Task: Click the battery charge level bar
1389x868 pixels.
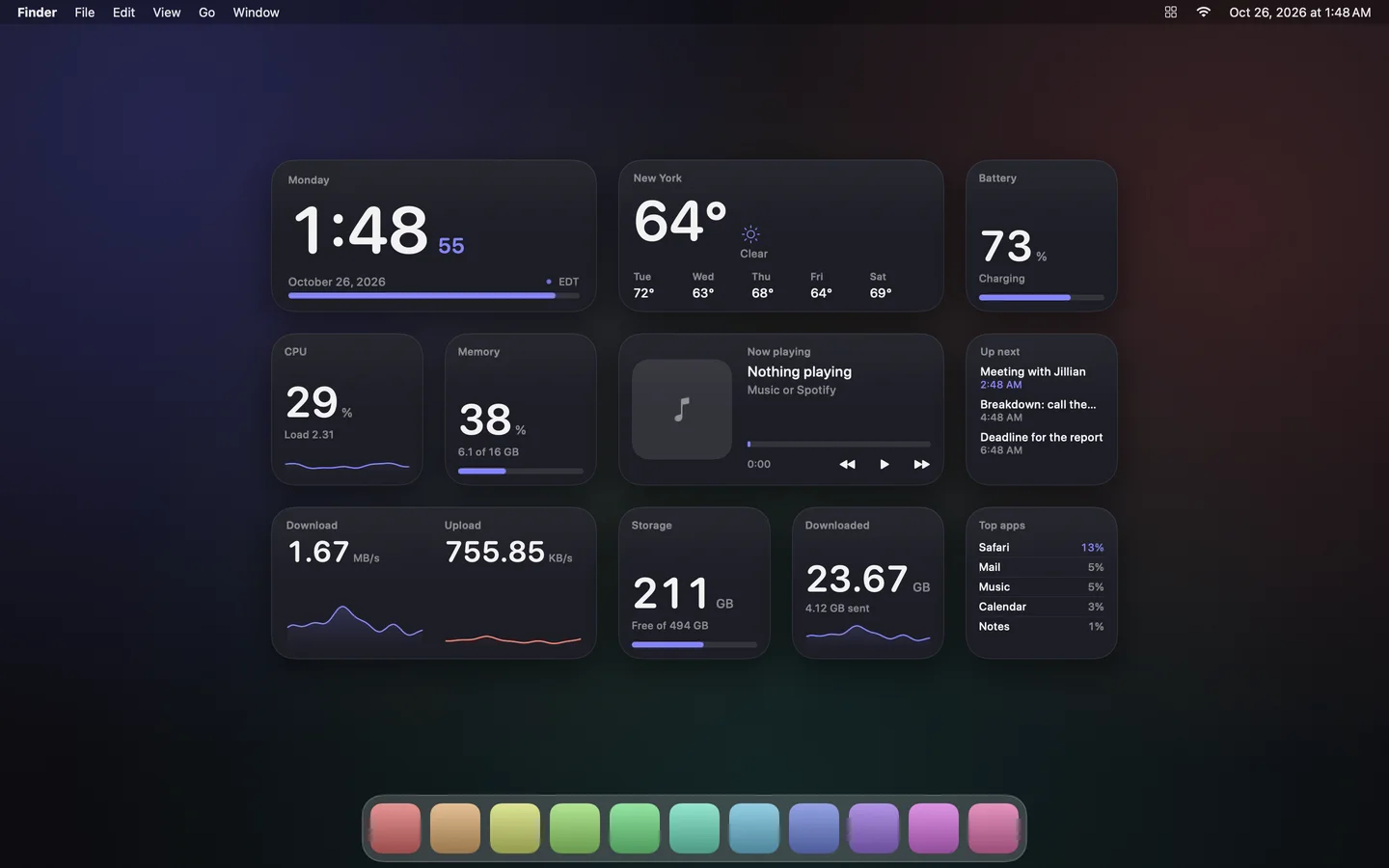Action: pos(1042,297)
